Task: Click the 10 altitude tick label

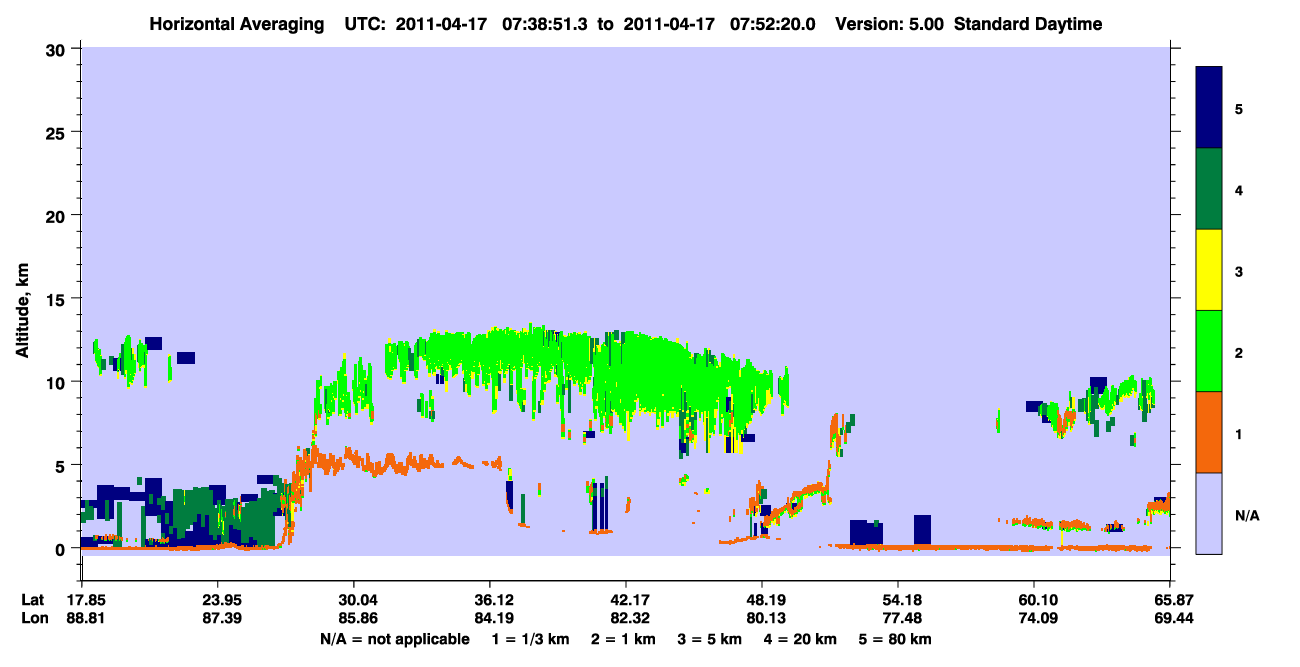Action: 58,382
